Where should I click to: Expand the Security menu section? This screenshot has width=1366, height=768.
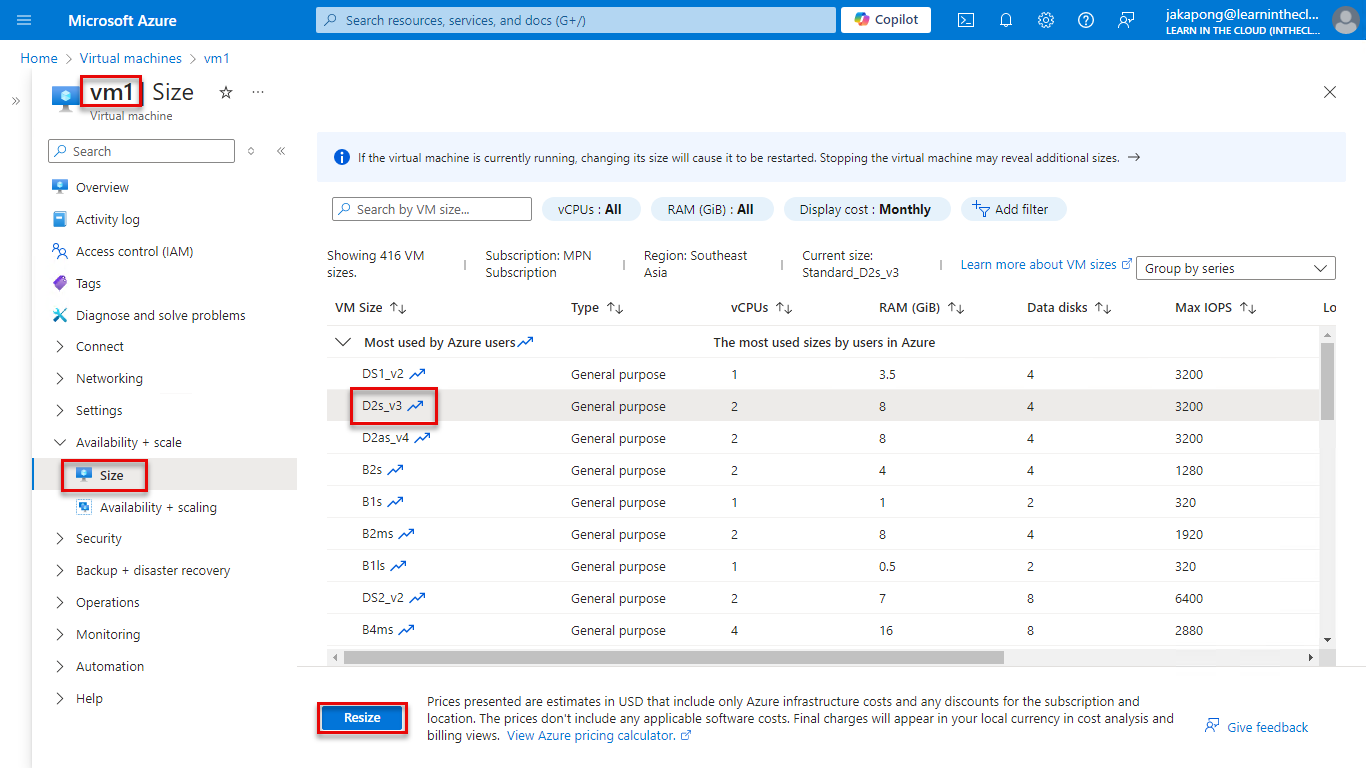coord(60,539)
